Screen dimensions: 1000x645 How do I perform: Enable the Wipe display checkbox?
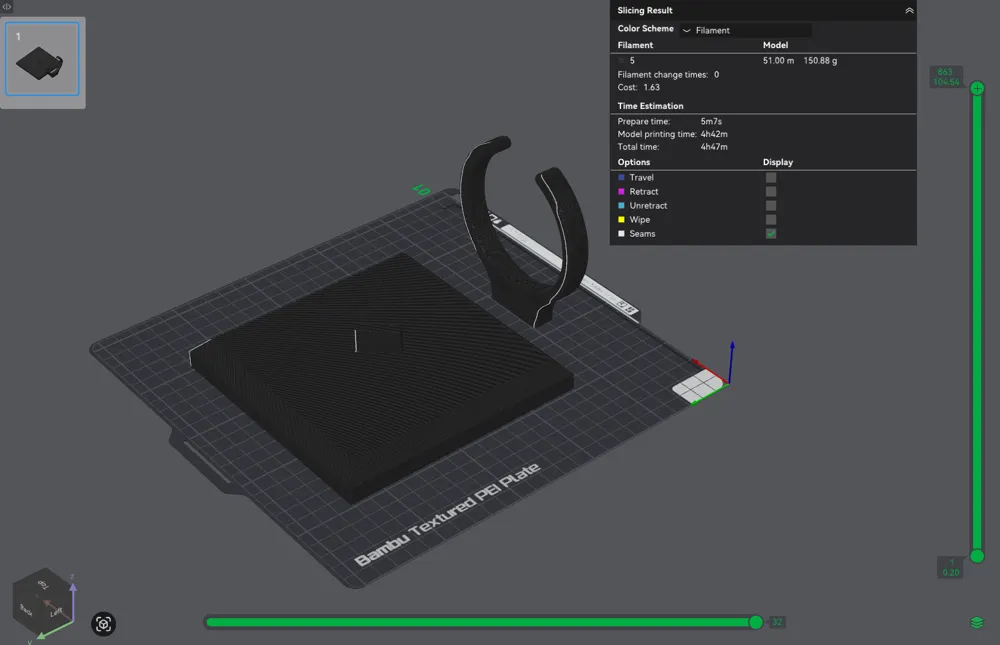(x=770, y=219)
